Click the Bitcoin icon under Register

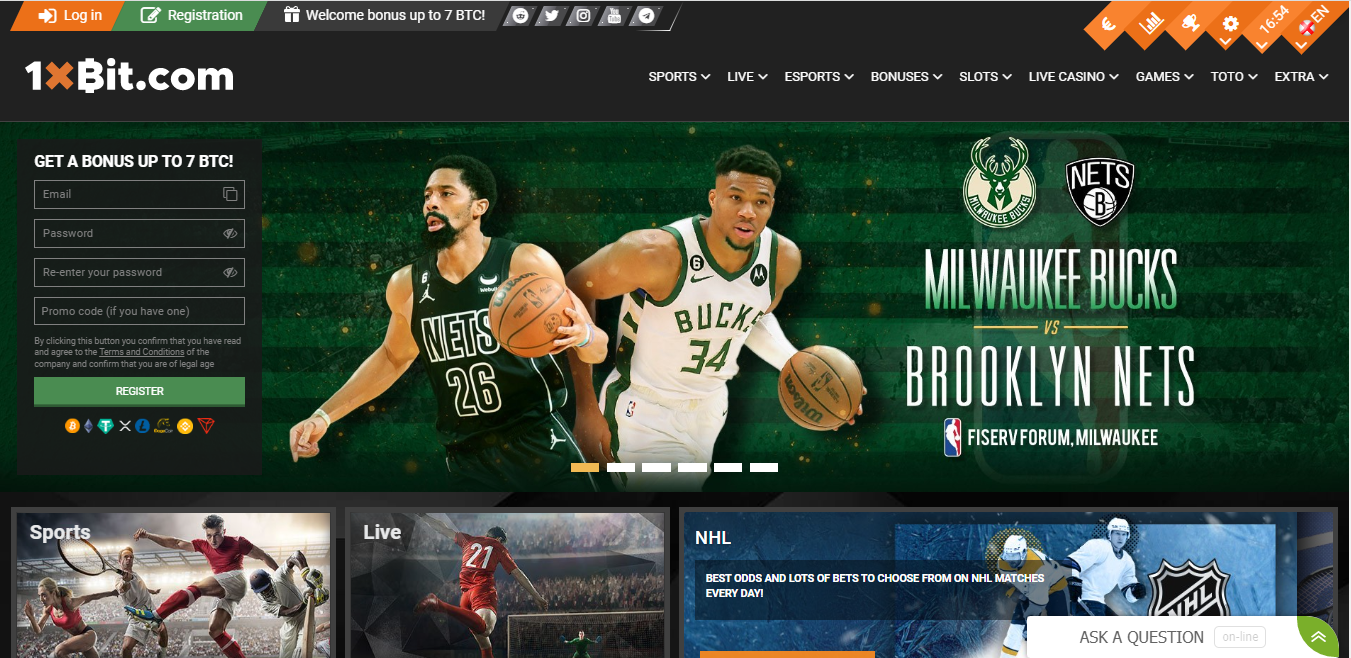pos(72,426)
